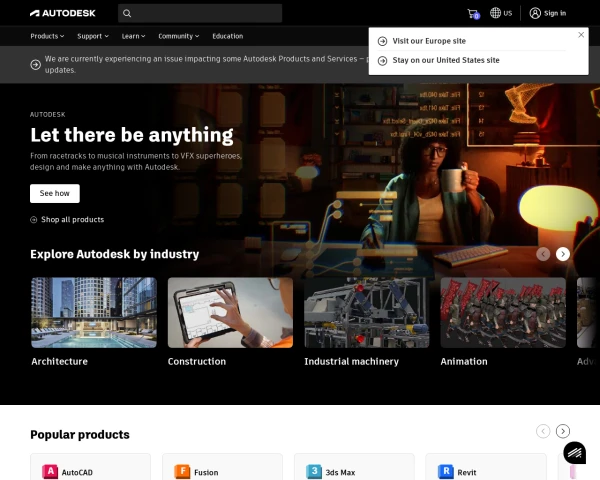Open the shopping cart
Image resolution: width=600 pixels, height=480 pixels.
(x=473, y=14)
